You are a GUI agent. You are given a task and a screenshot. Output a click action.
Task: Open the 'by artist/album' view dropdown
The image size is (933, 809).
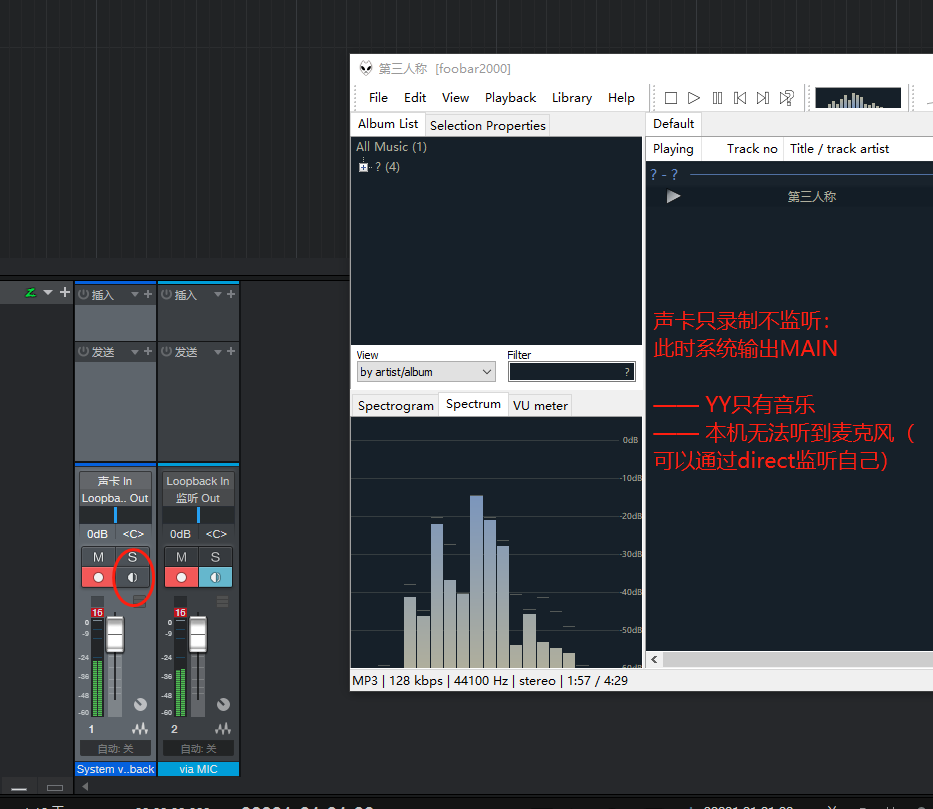click(x=425, y=372)
